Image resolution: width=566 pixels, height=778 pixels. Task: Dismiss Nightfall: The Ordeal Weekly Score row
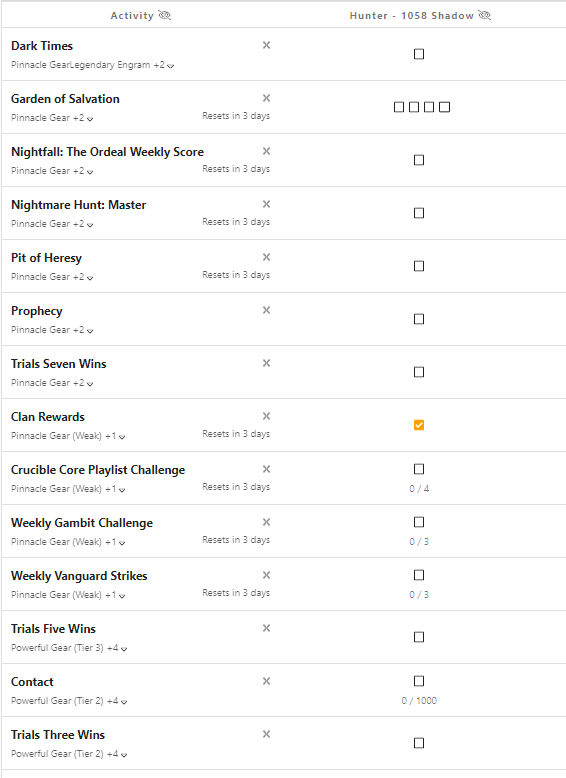266,151
